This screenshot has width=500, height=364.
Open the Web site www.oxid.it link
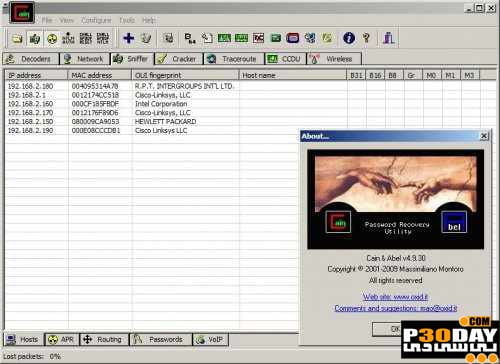[x=395, y=297]
